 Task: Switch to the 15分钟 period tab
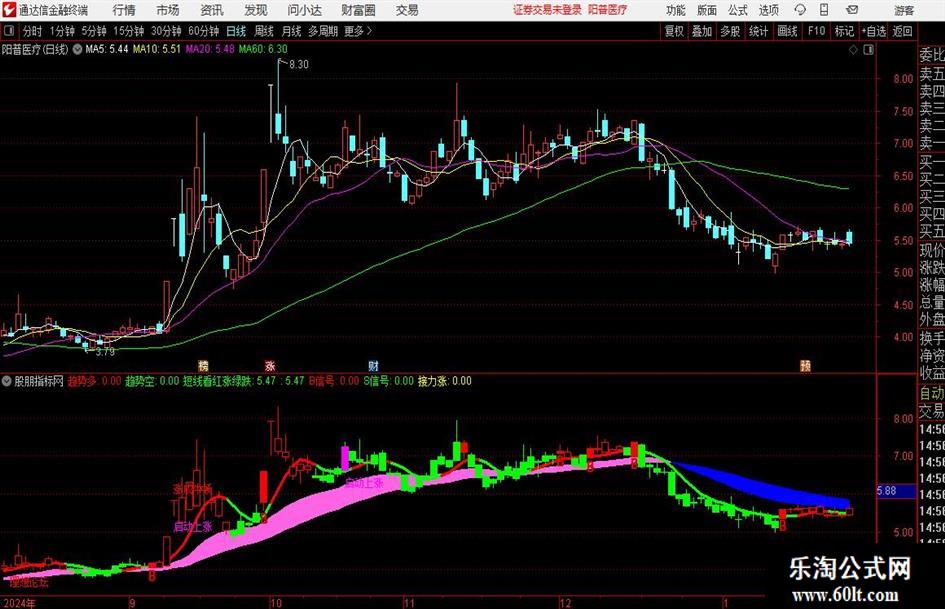tap(128, 31)
